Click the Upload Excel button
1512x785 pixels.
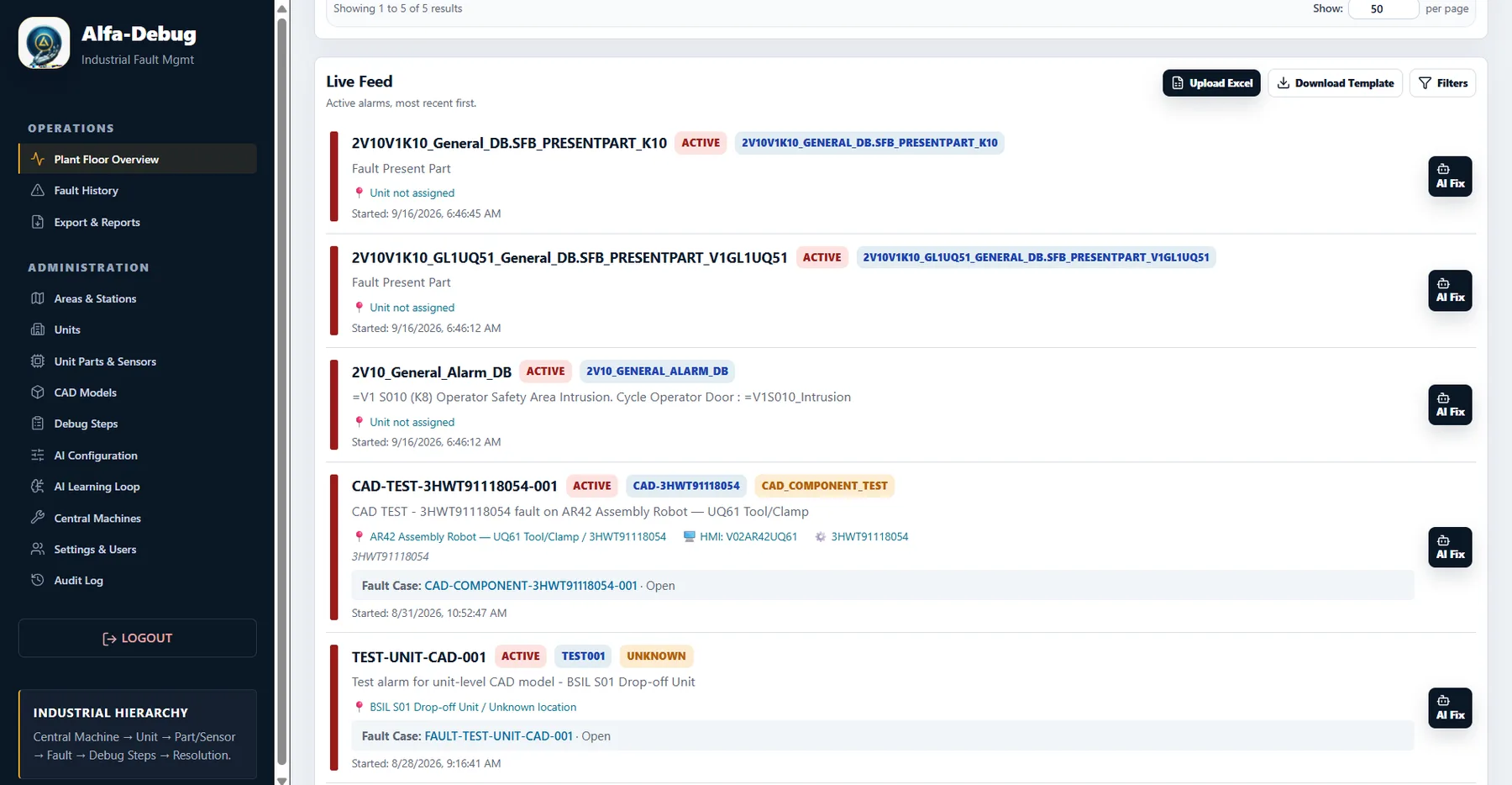[1211, 83]
